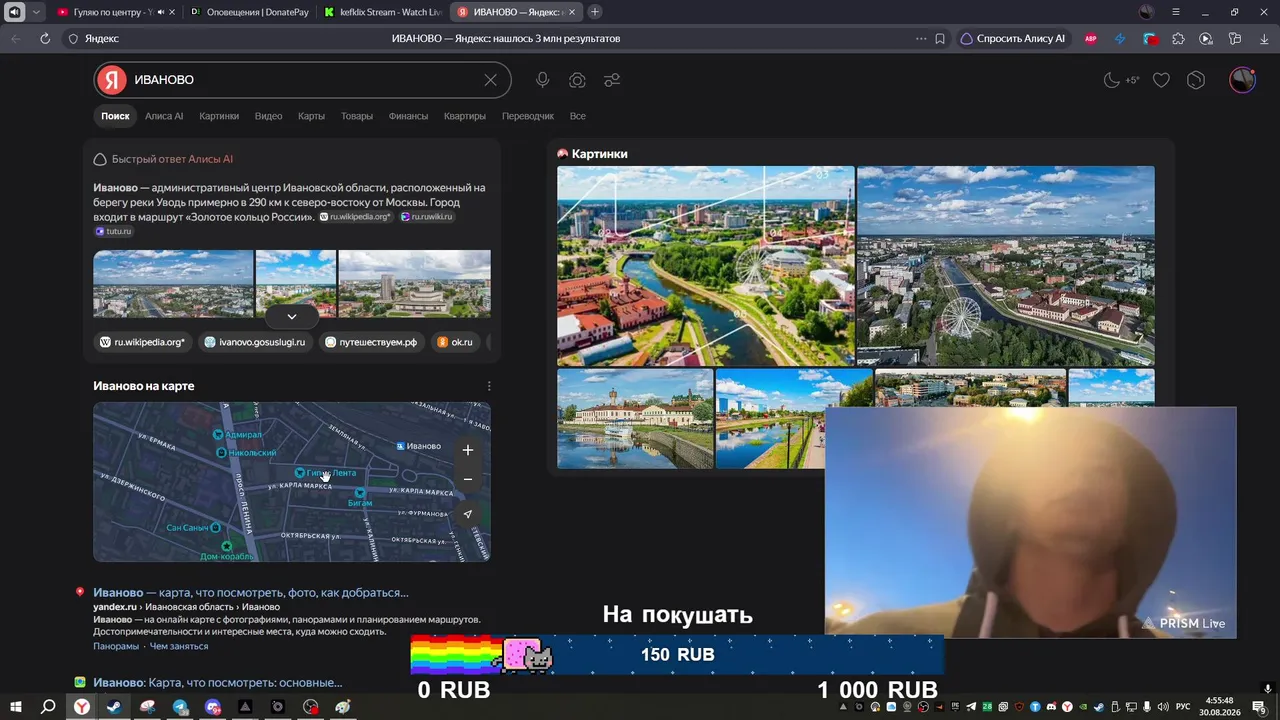Open the ru.wikipedia.org source chip

tap(143, 342)
